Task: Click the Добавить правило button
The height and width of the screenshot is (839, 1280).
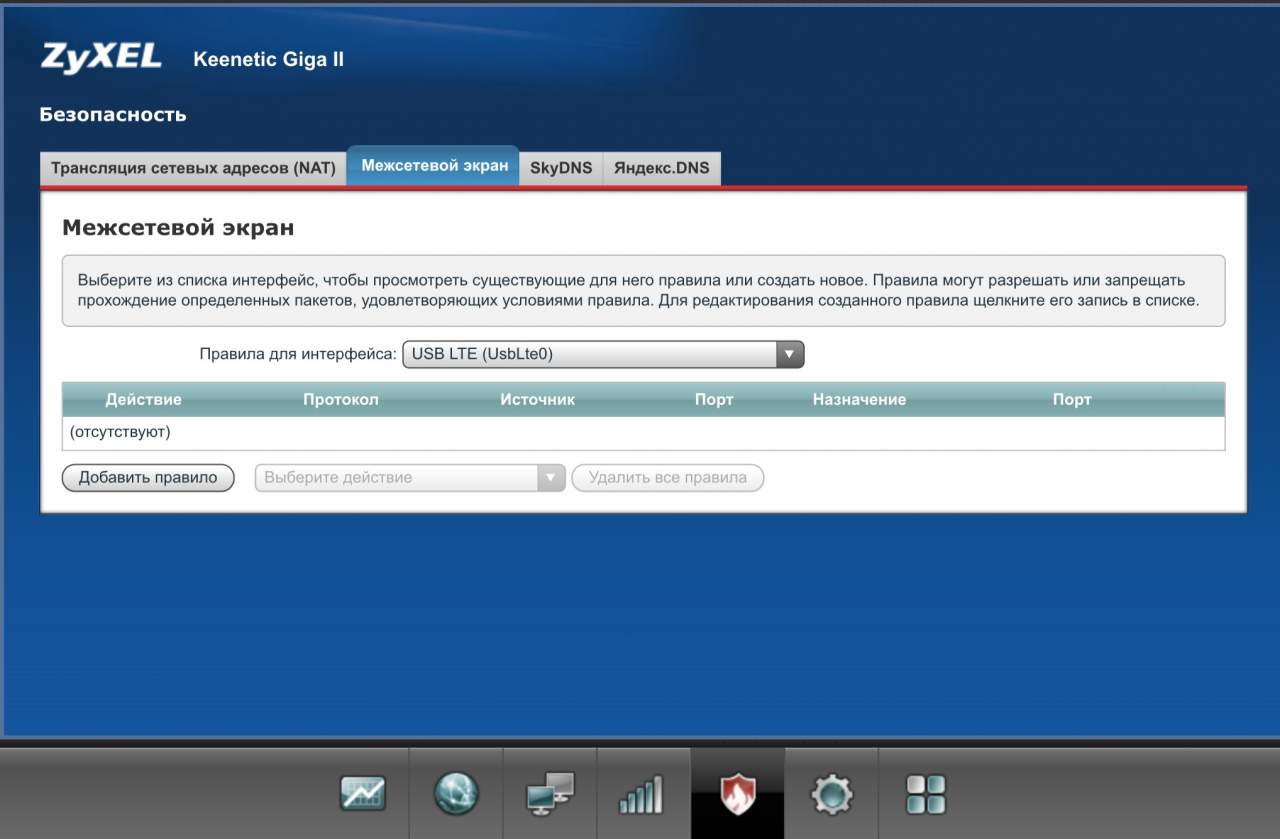Action: (148, 478)
